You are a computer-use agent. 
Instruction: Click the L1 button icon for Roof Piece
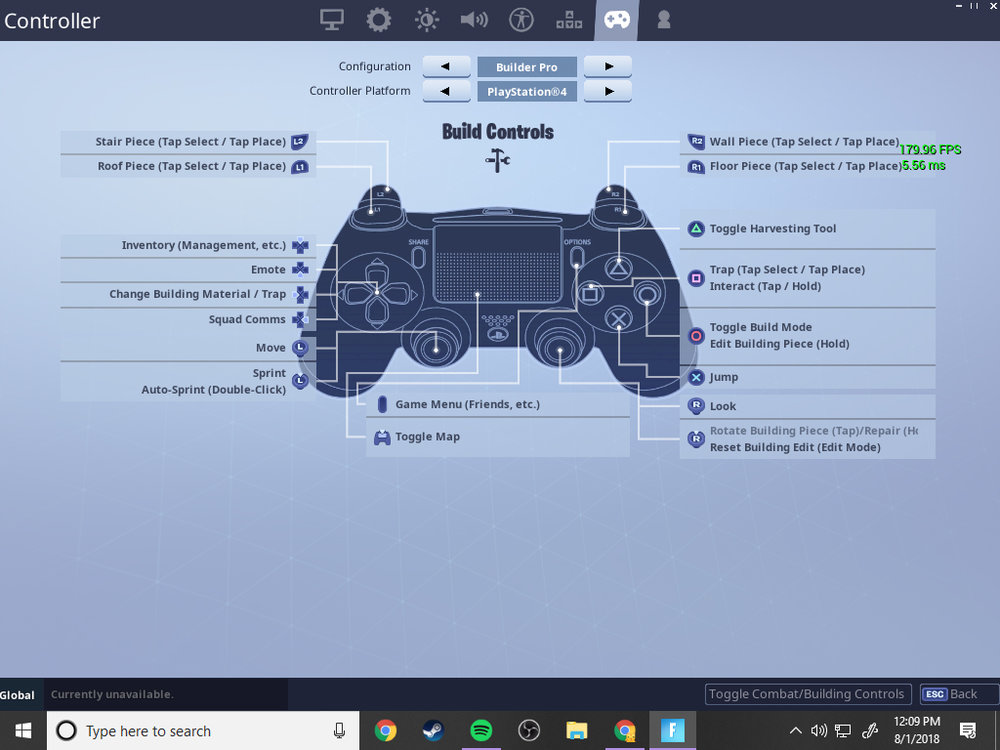coord(300,167)
